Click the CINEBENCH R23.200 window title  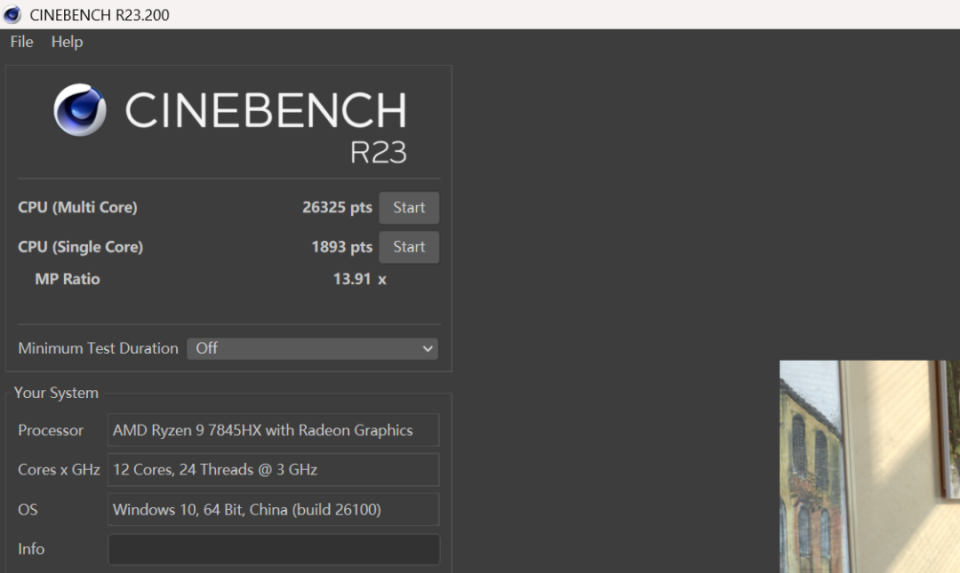pyautogui.click(x=99, y=15)
